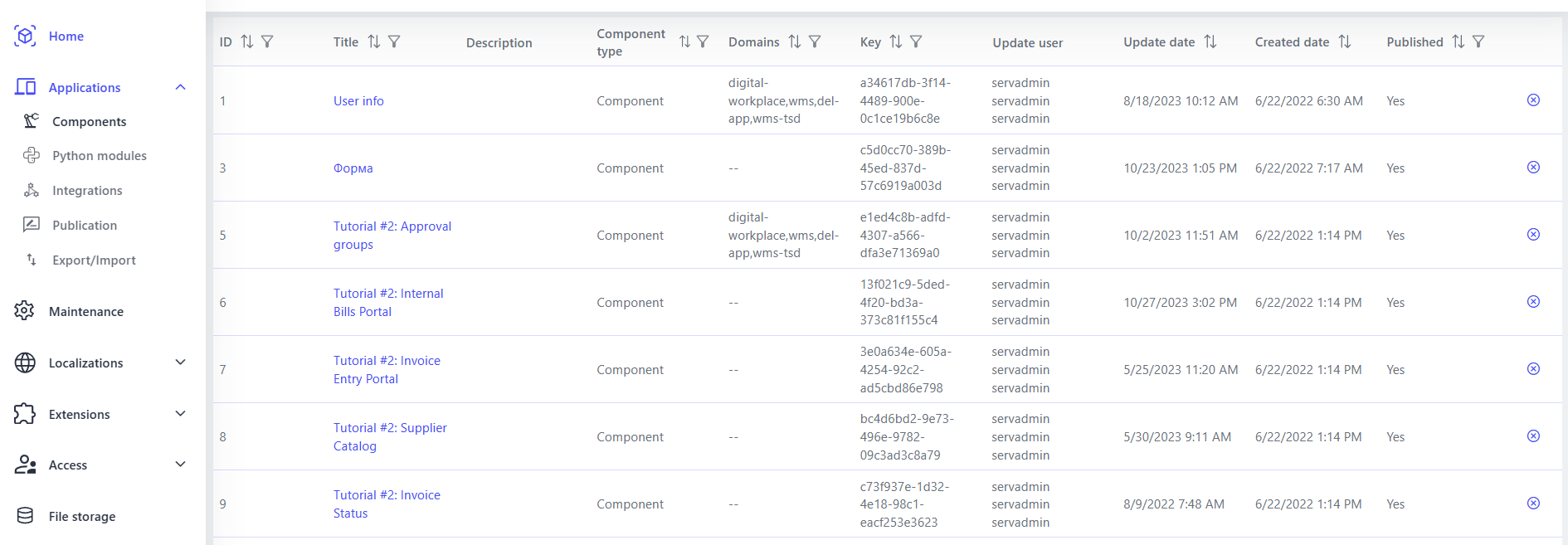Click the Key column sort icon

[896, 41]
